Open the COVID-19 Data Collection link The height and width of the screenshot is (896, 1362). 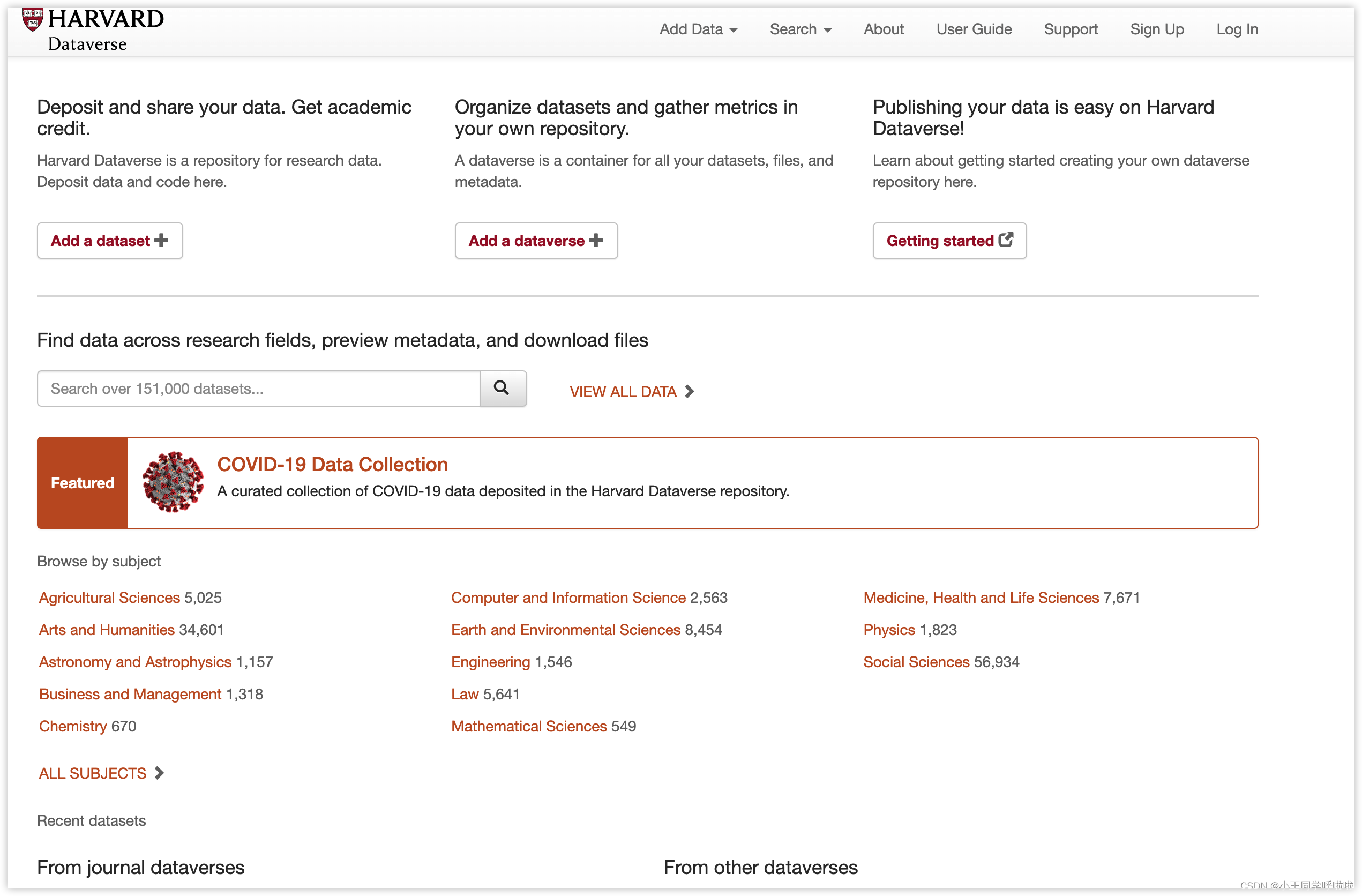(x=332, y=464)
